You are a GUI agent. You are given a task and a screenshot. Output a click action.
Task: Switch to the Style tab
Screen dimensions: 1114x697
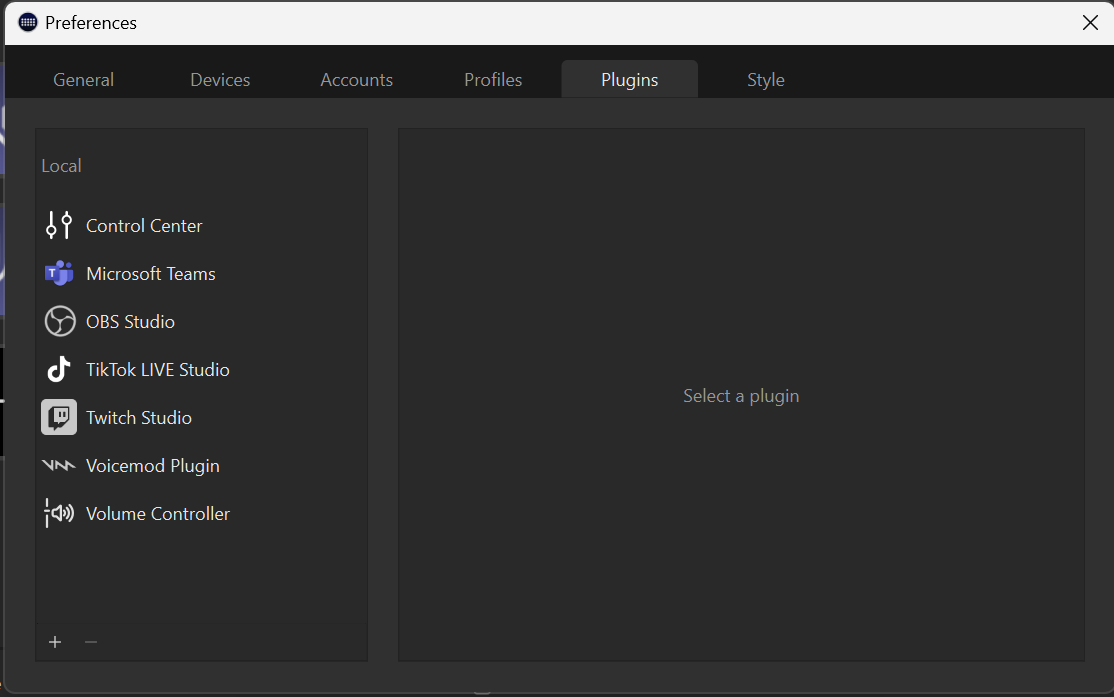tap(765, 80)
